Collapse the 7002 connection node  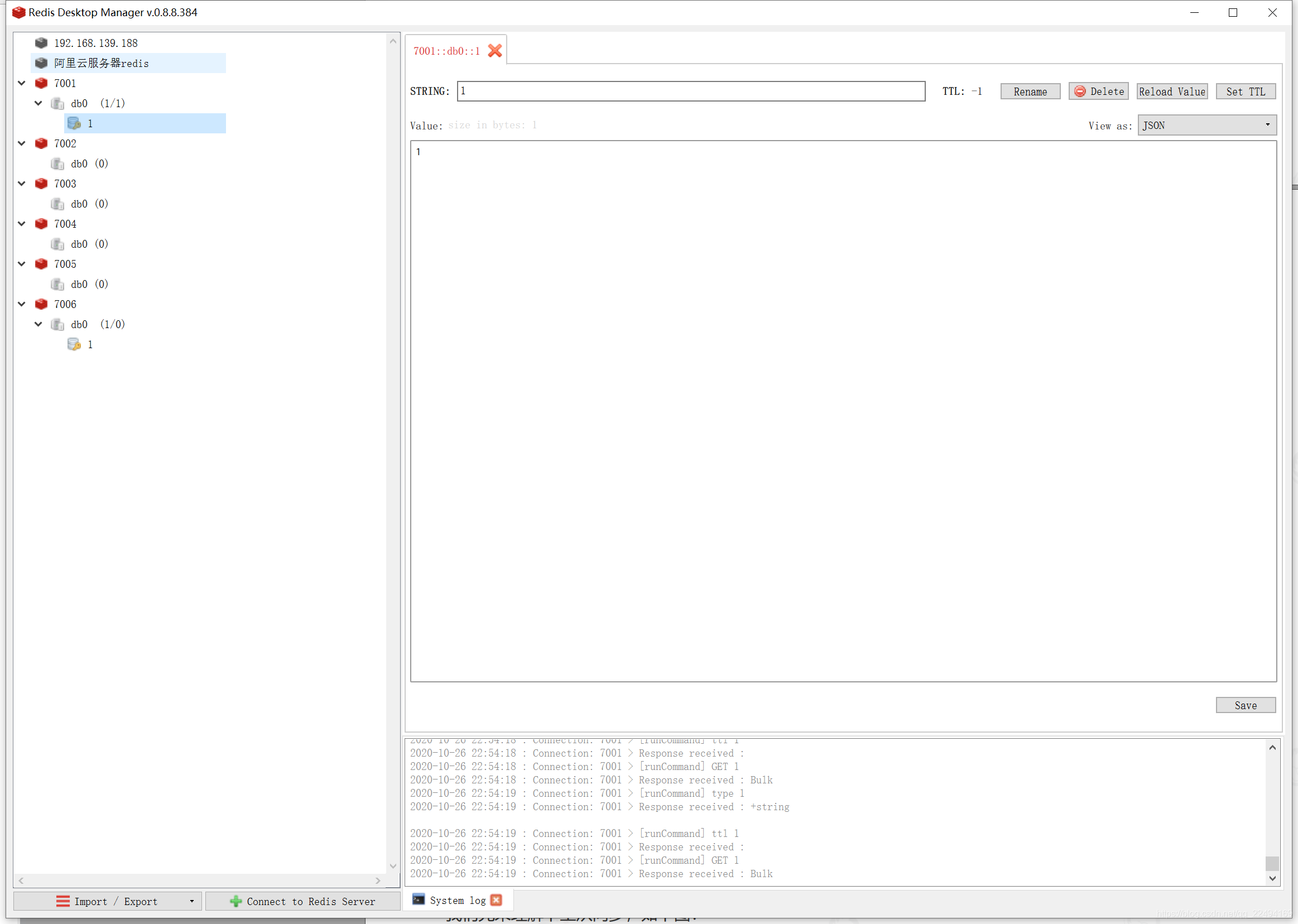pyautogui.click(x=22, y=143)
